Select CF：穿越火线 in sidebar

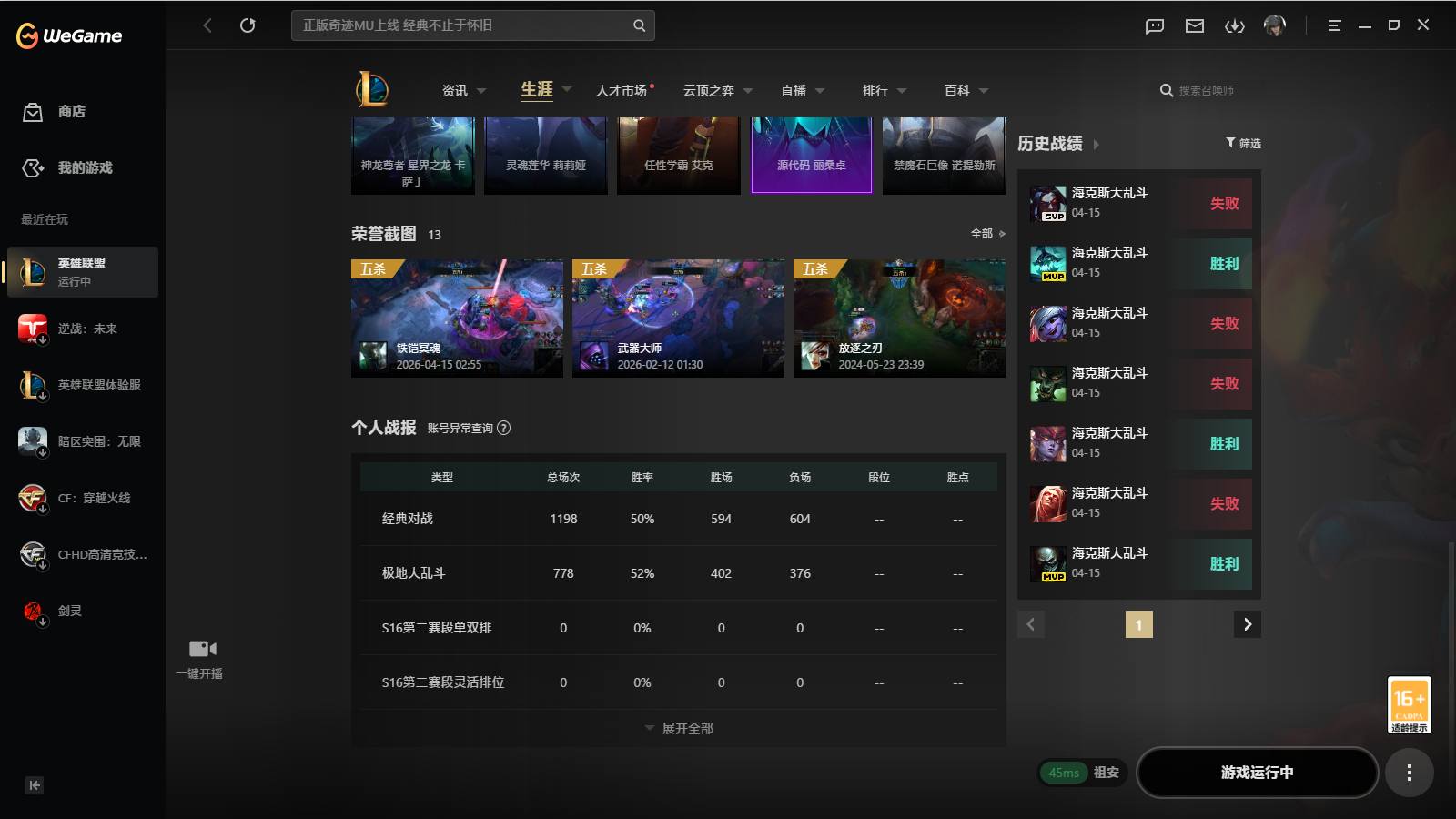(83, 498)
